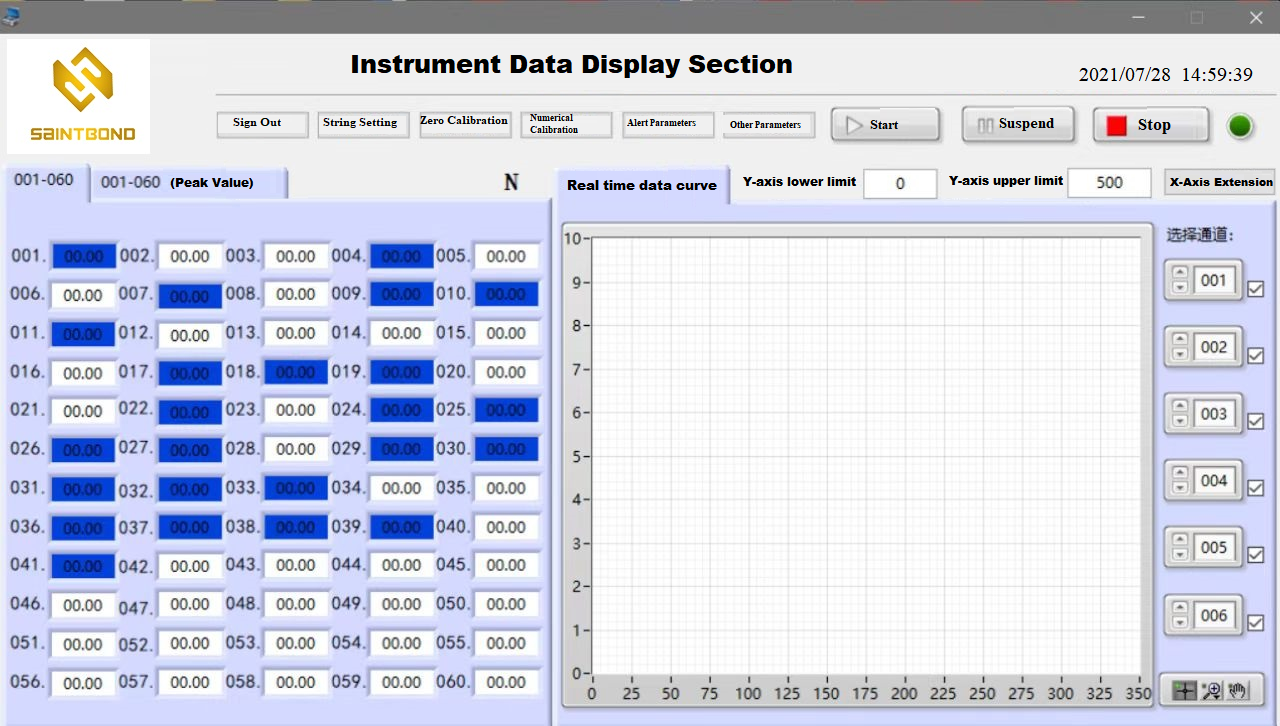Select the crosshair cursor graph tool
This screenshot has height=726, width=1280.
point(1185,690)
